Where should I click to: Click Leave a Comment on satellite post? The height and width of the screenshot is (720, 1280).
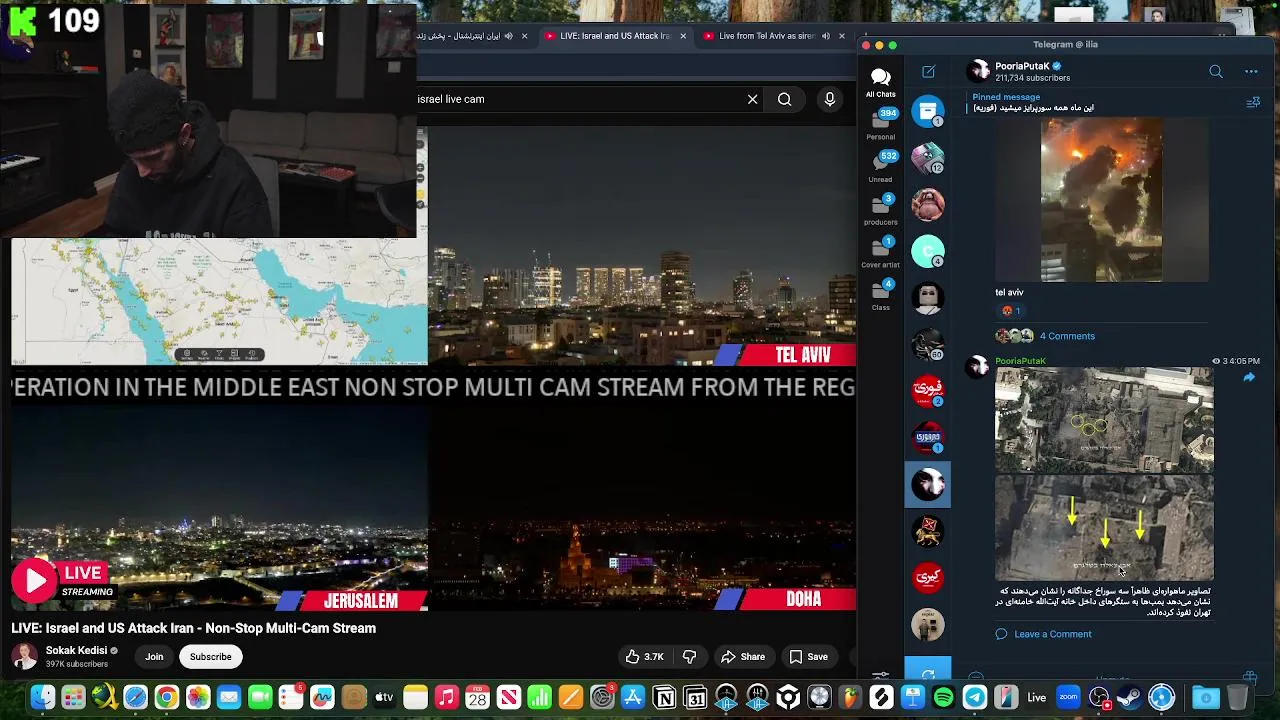[x=1052, y=634]
